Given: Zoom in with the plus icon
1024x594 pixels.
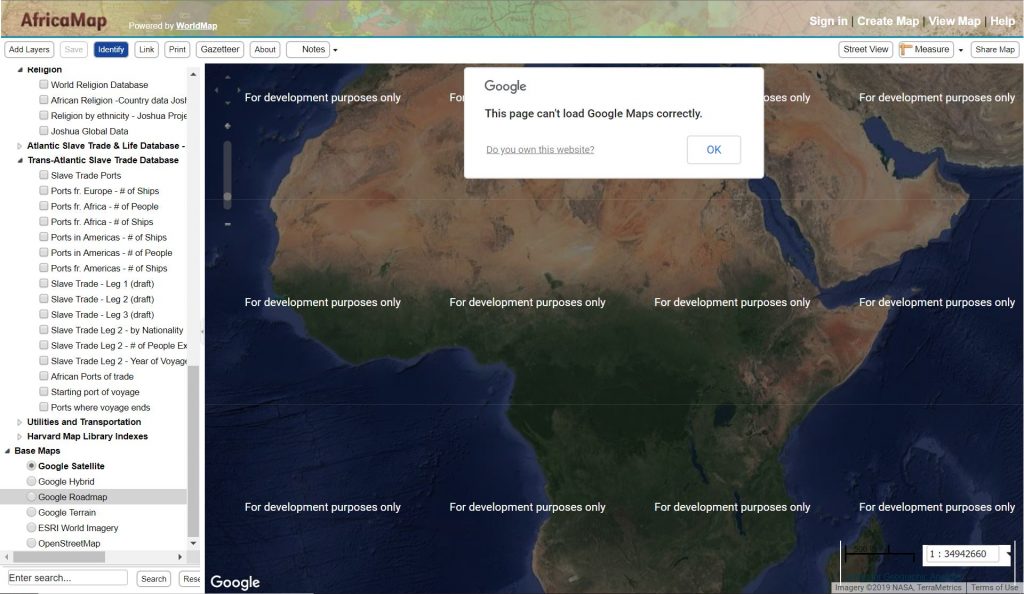Looking at the screenshot, I should click(x=227, y=126).
